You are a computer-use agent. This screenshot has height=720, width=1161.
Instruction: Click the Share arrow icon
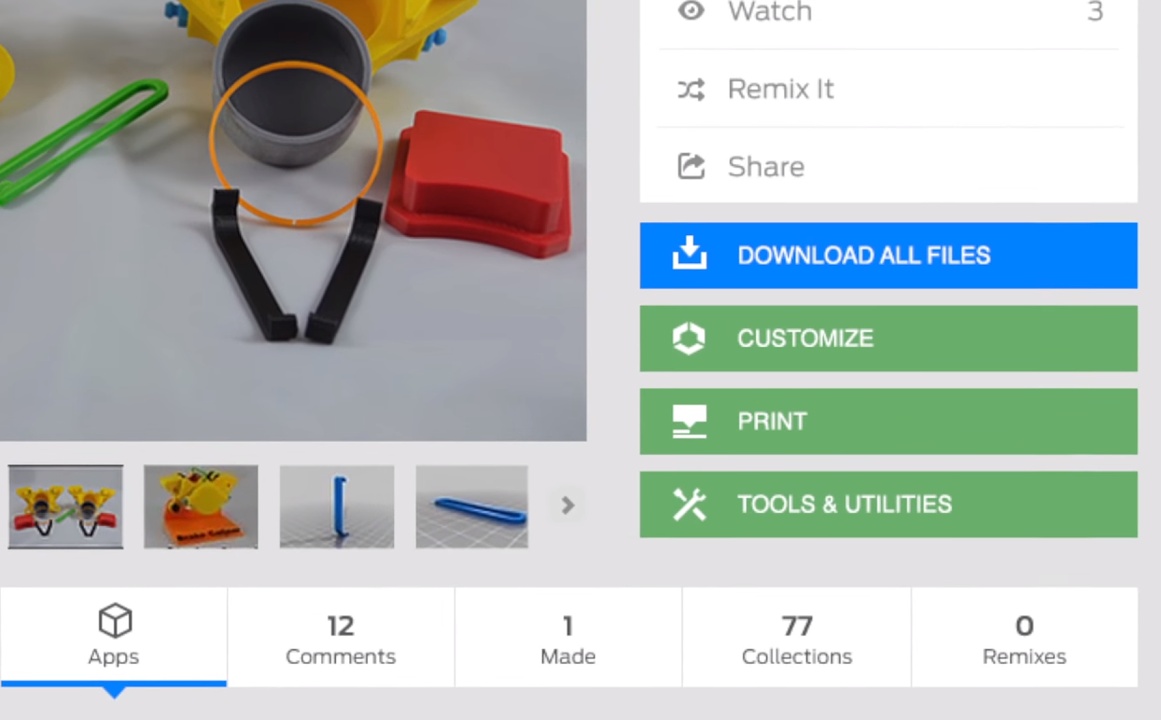point(691,167)
